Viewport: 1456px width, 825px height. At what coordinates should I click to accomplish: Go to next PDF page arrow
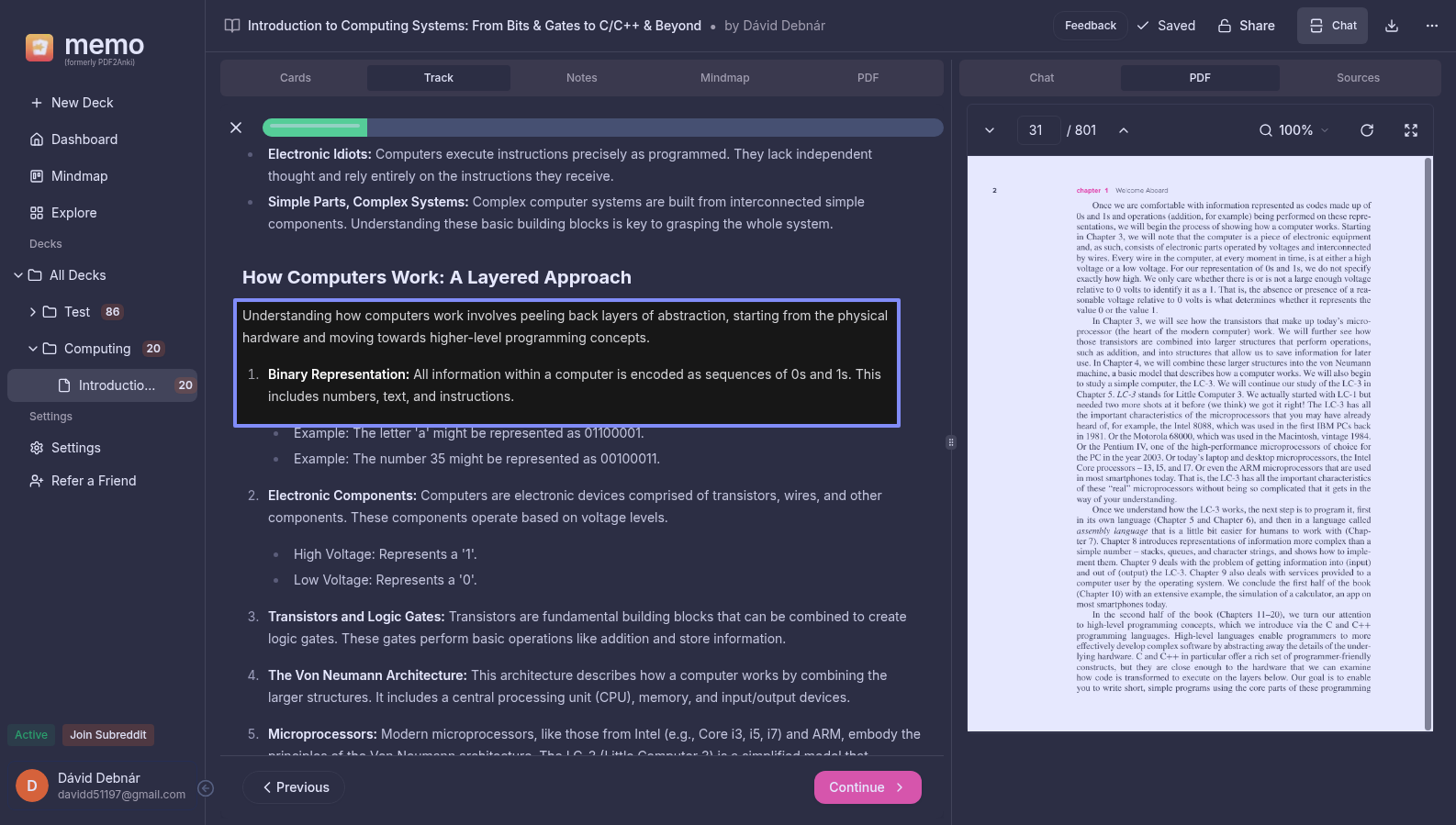[x=990, y=130]
